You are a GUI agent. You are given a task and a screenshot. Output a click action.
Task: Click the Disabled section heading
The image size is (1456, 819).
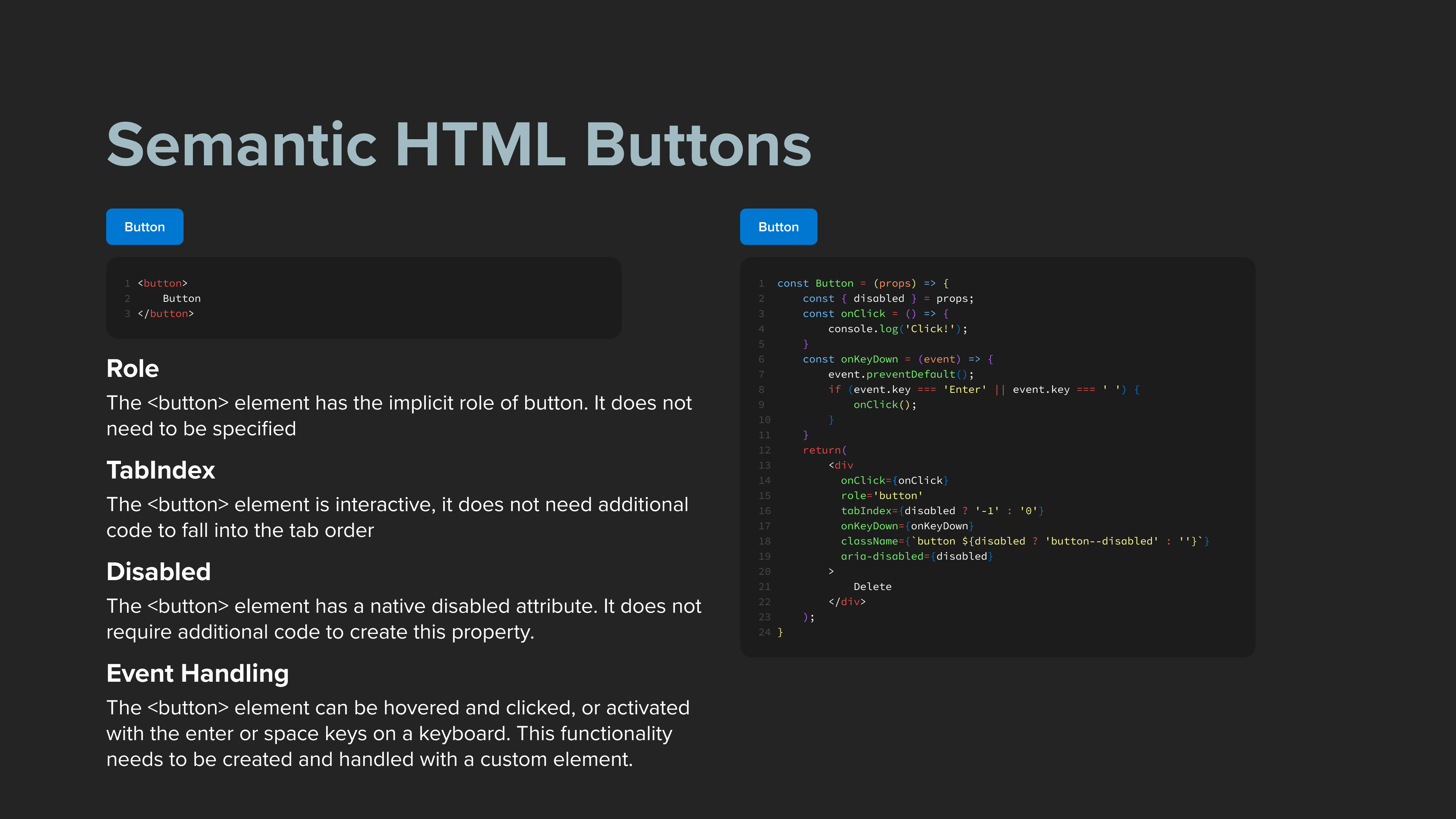(x=158, y=571)
